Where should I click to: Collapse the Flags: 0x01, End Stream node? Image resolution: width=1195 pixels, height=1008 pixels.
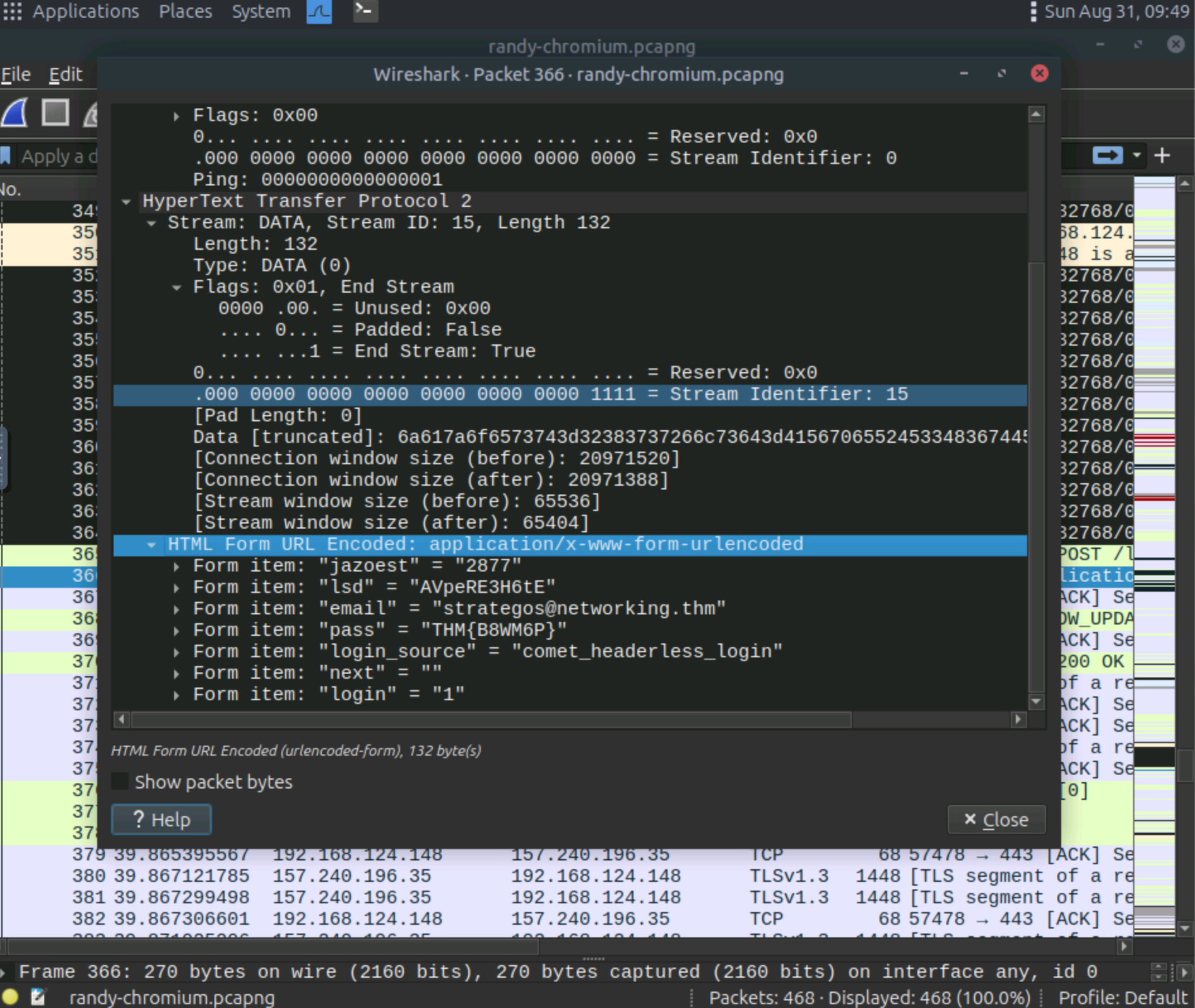177,288
